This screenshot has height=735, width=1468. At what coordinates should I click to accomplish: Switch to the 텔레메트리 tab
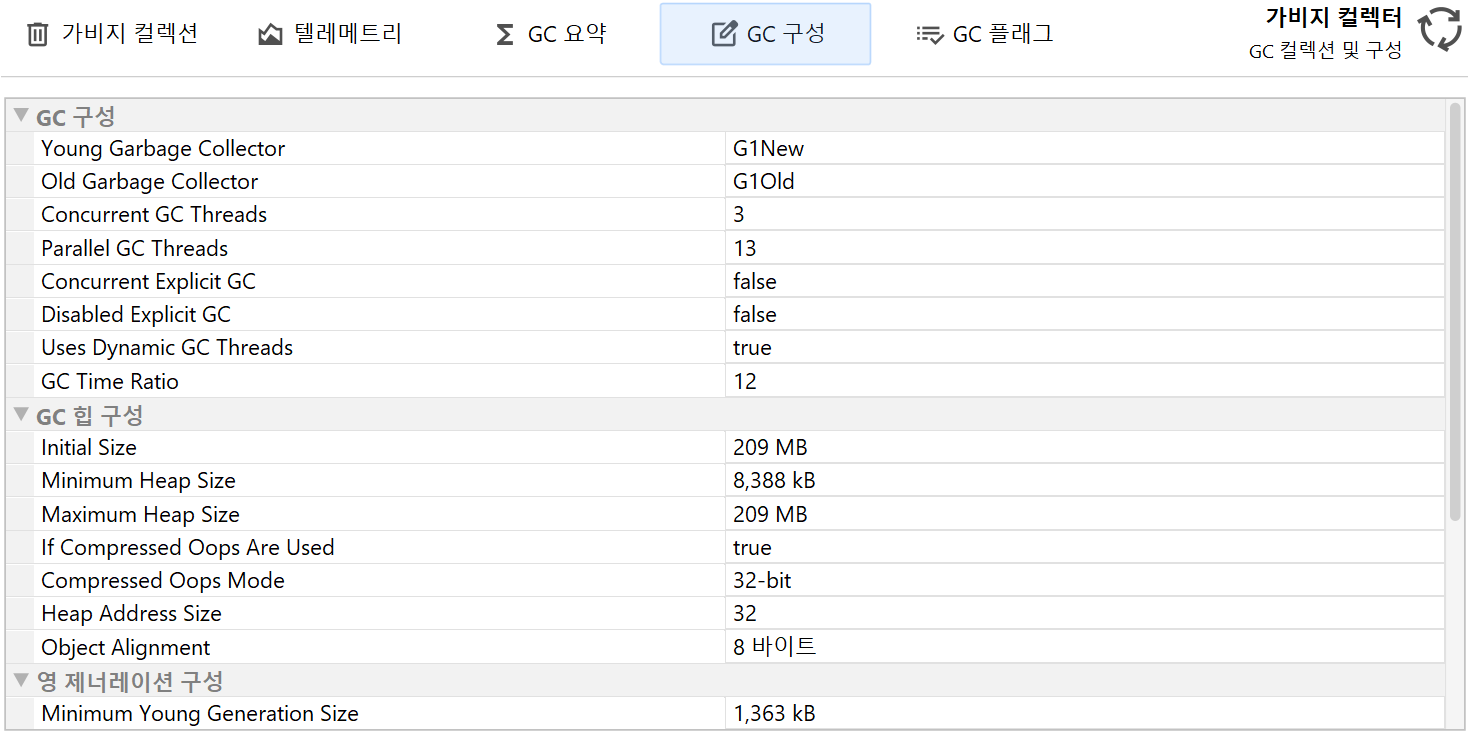click(x=347, y=35)
